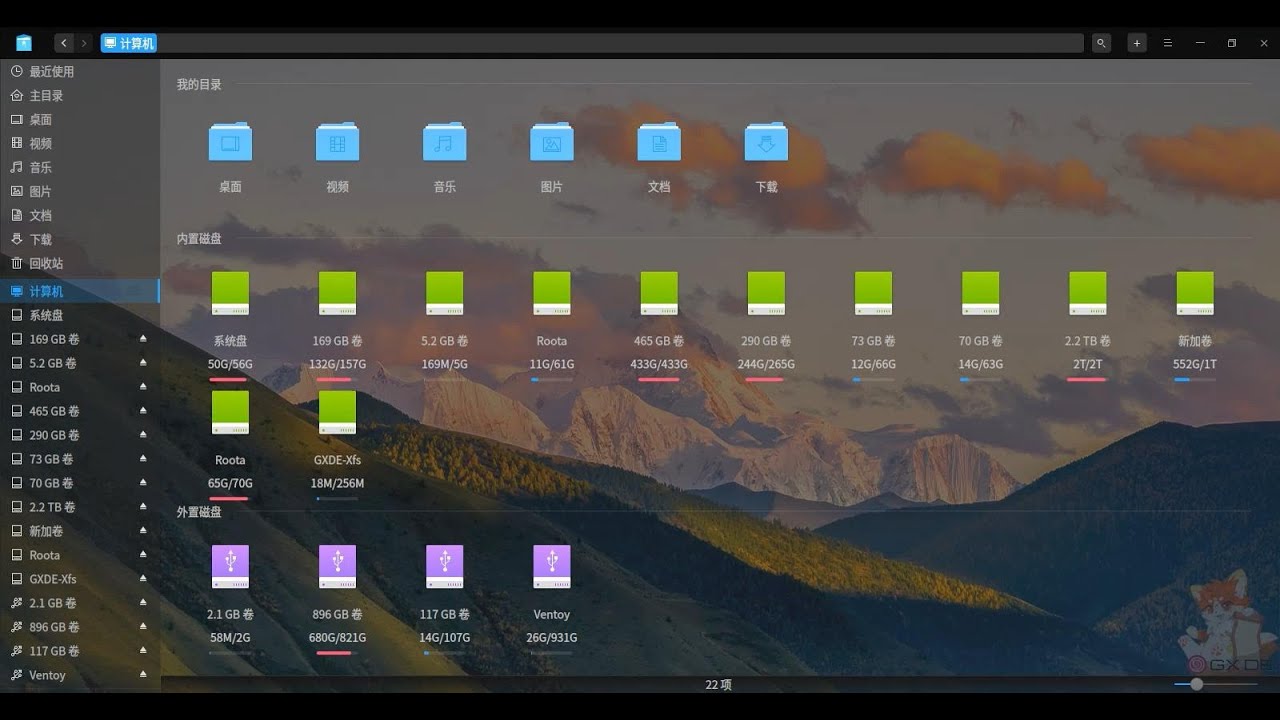Open 主目录 in the sidebar
The height and width of the screenshot is (720, 1280).
pyautogui.click(x=80, y=95)
